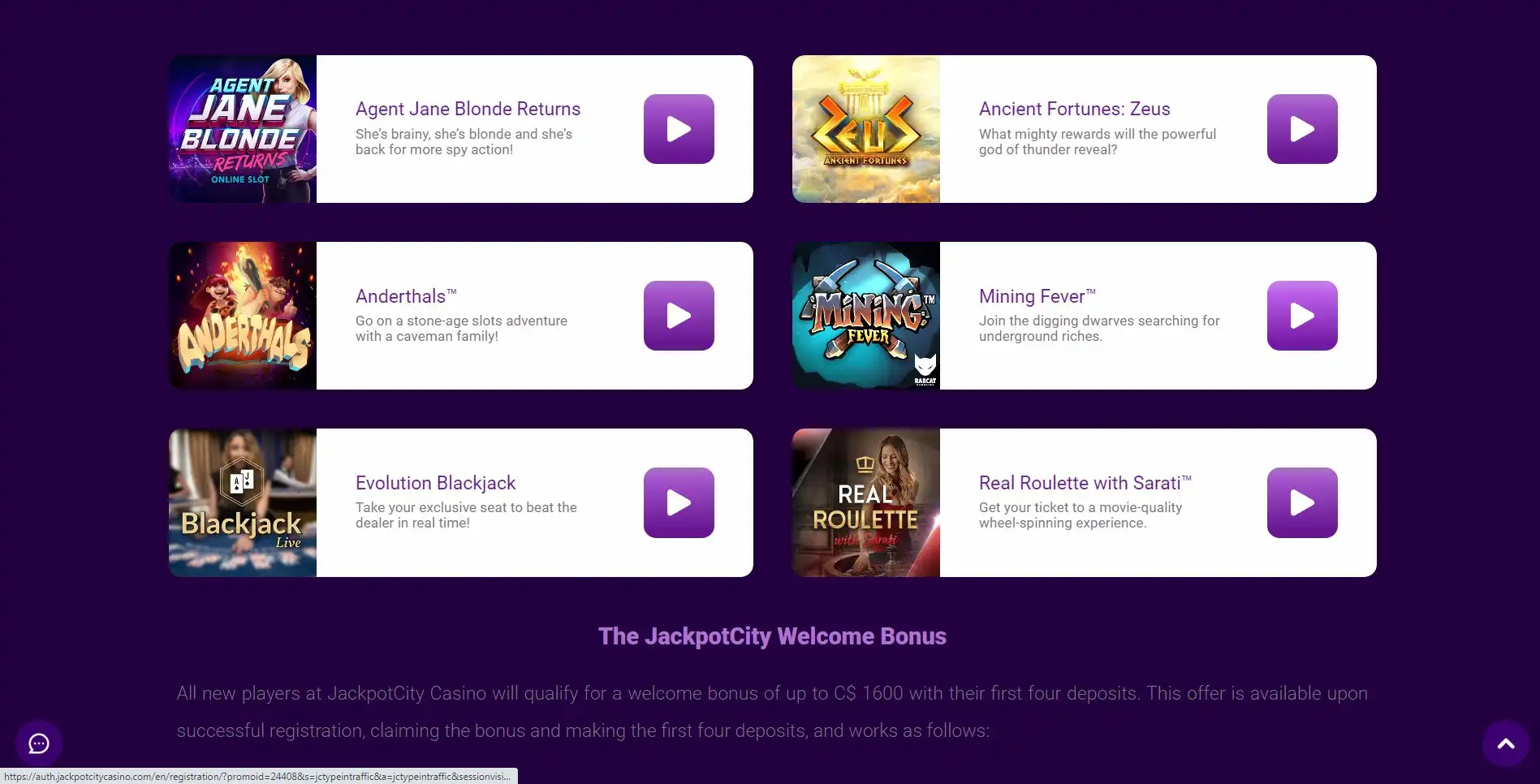
Task: Click 'She's brainy, she's blonde' description
Action: tap(464, 142)
